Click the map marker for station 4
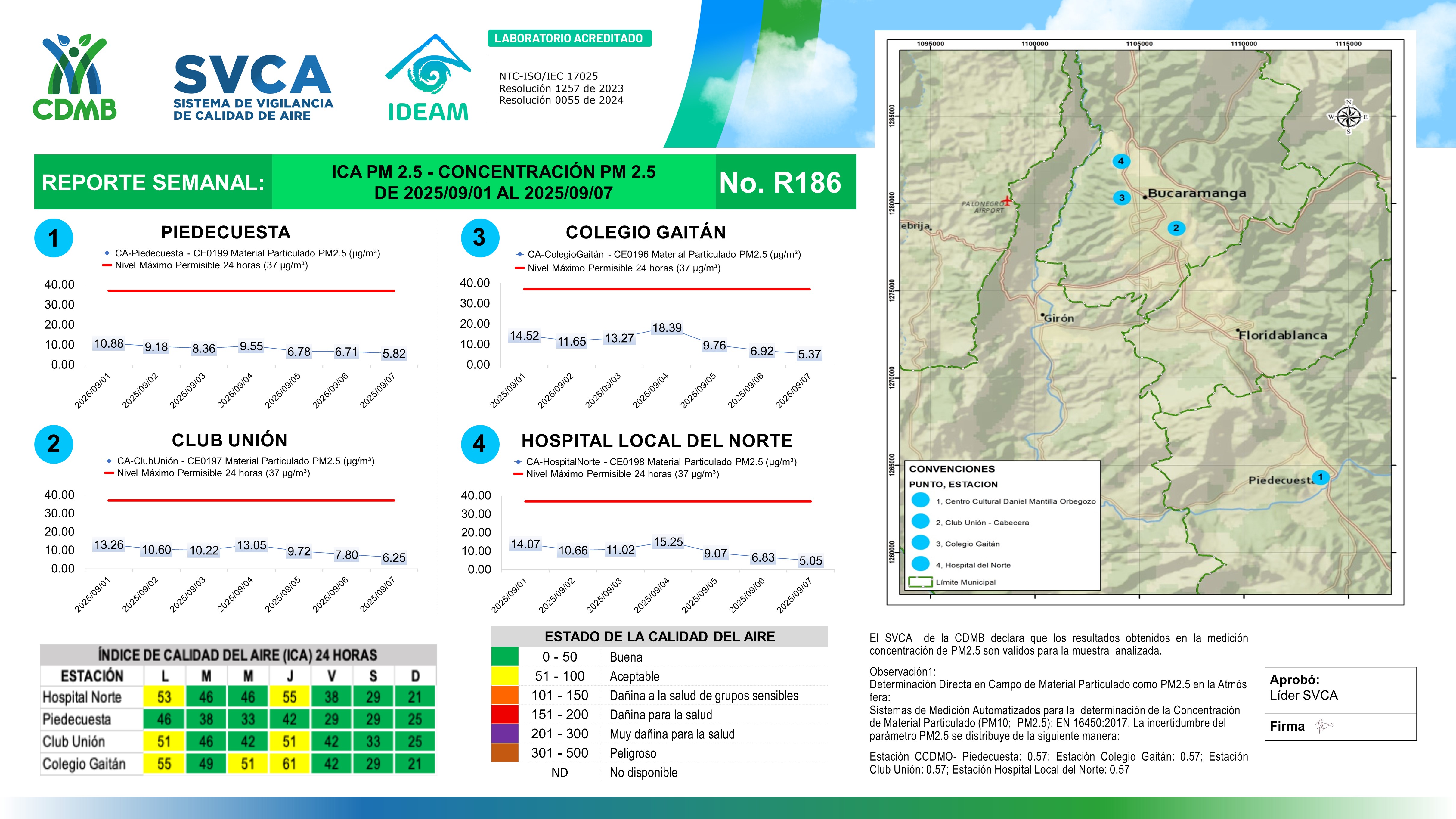 [x=1120, y=161]
